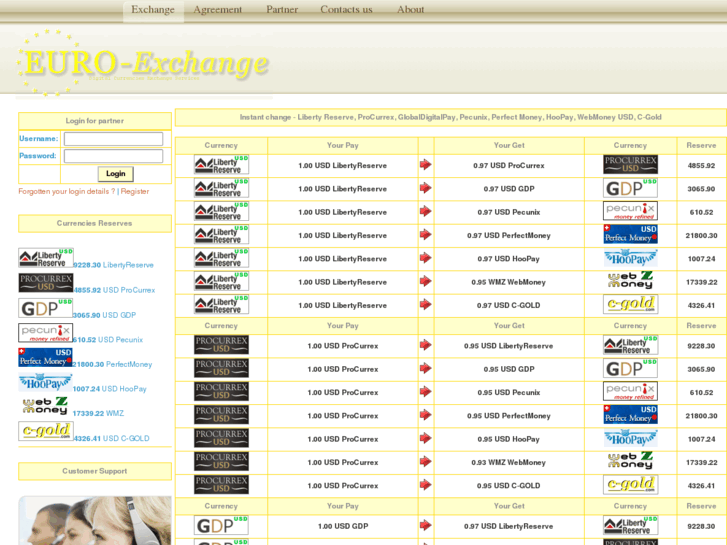Click red arrow for ProCurrex to GDP
The image size is (727, 545).
coord(426,368)
